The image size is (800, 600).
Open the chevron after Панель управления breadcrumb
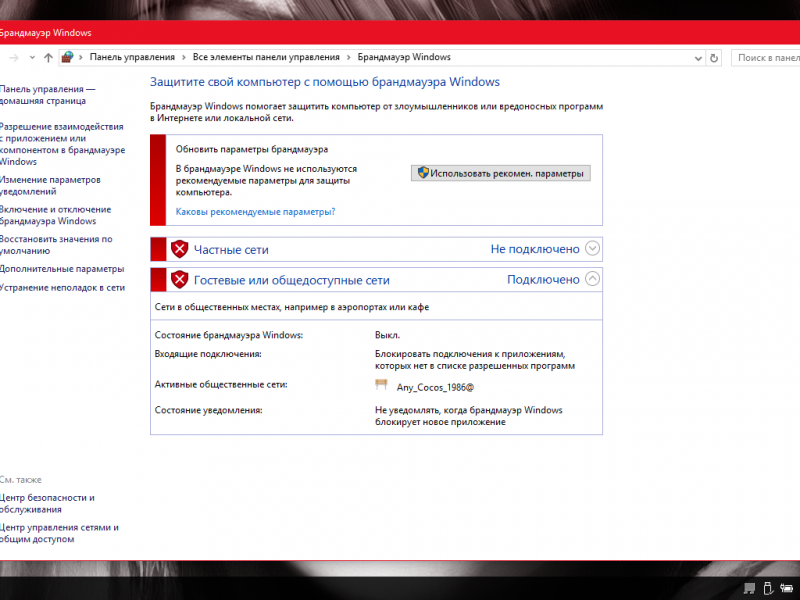point(184,58)
